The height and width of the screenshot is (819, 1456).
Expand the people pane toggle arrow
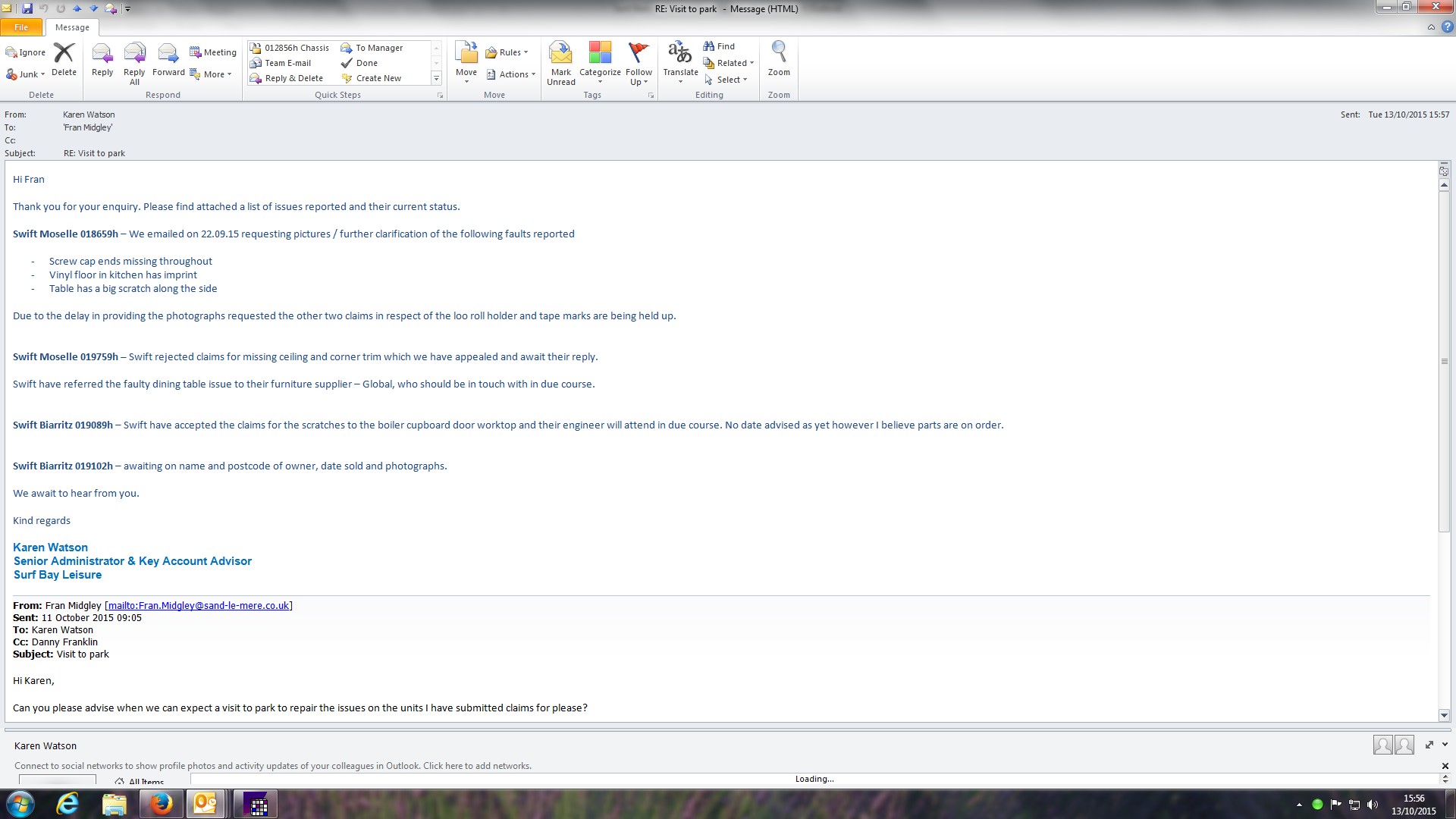click(x=1445, y=745)
